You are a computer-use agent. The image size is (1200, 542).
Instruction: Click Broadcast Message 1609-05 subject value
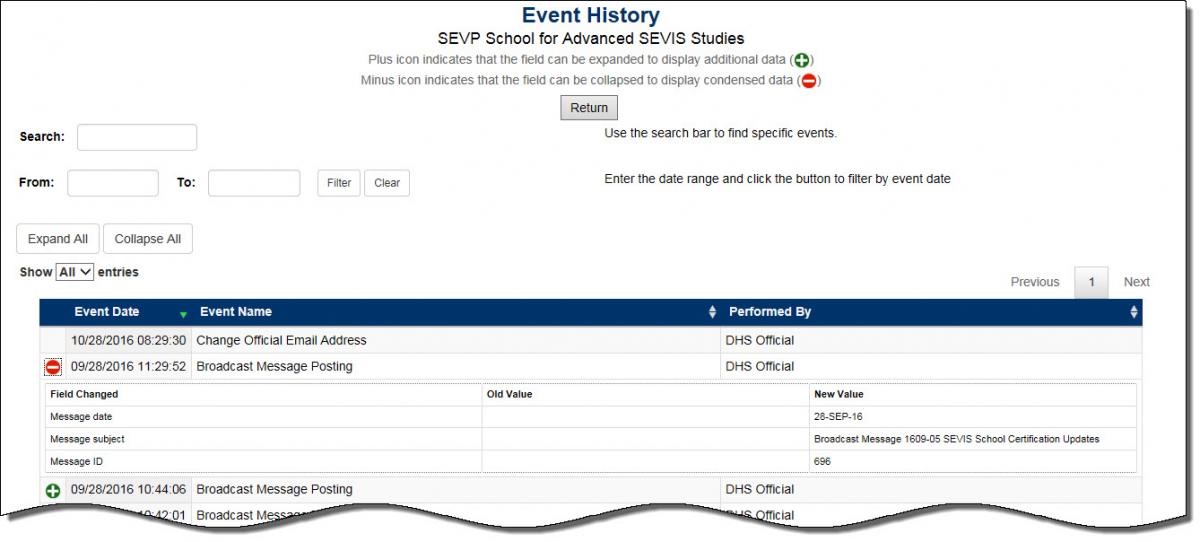(956, 439)
